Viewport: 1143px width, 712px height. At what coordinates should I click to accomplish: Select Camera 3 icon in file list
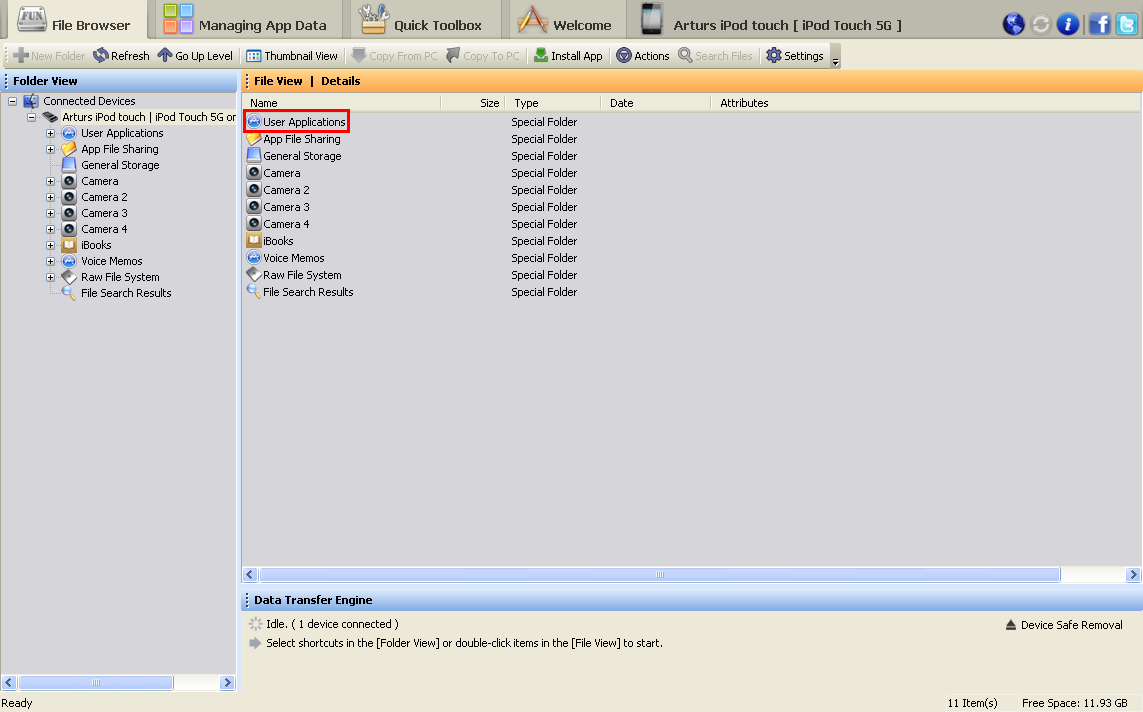[254, 206]
